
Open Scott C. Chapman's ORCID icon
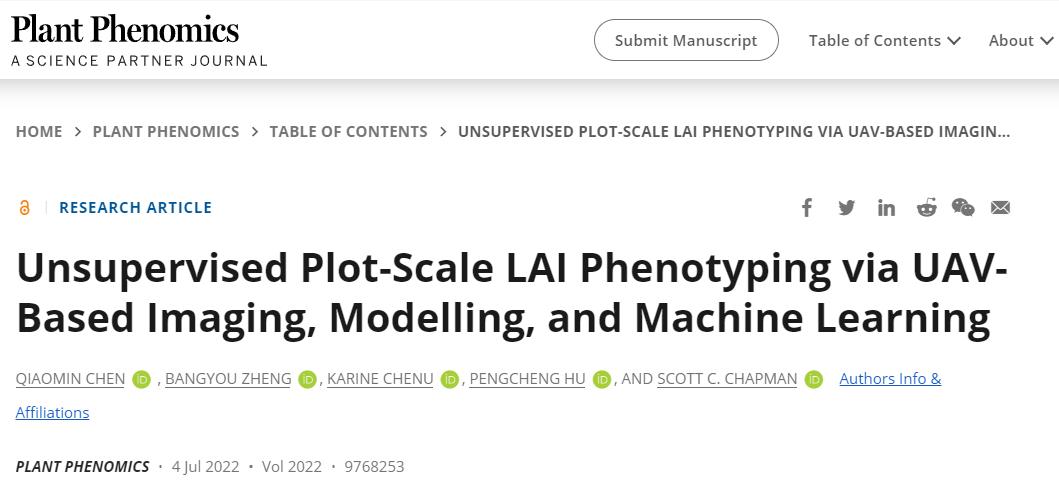click(x=814, y=380)
